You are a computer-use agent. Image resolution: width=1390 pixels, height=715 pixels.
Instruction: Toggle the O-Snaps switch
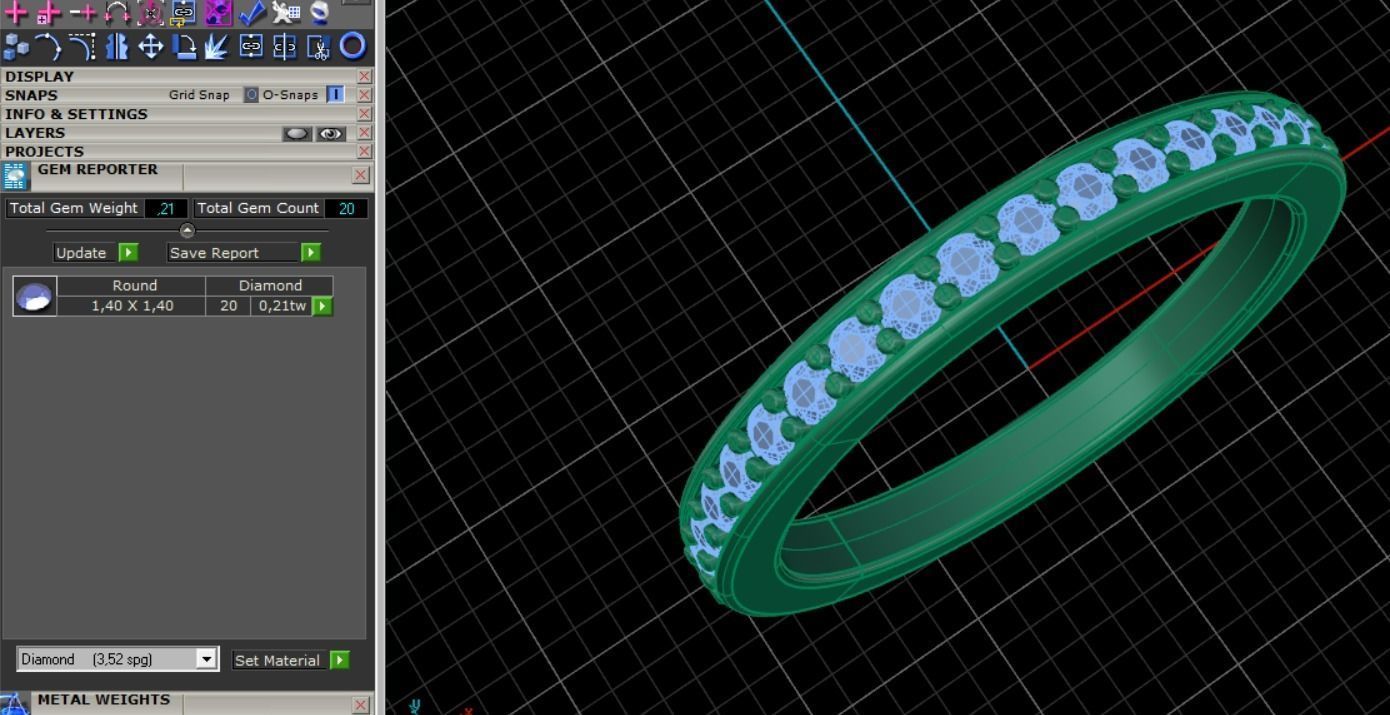coord(335,95)
